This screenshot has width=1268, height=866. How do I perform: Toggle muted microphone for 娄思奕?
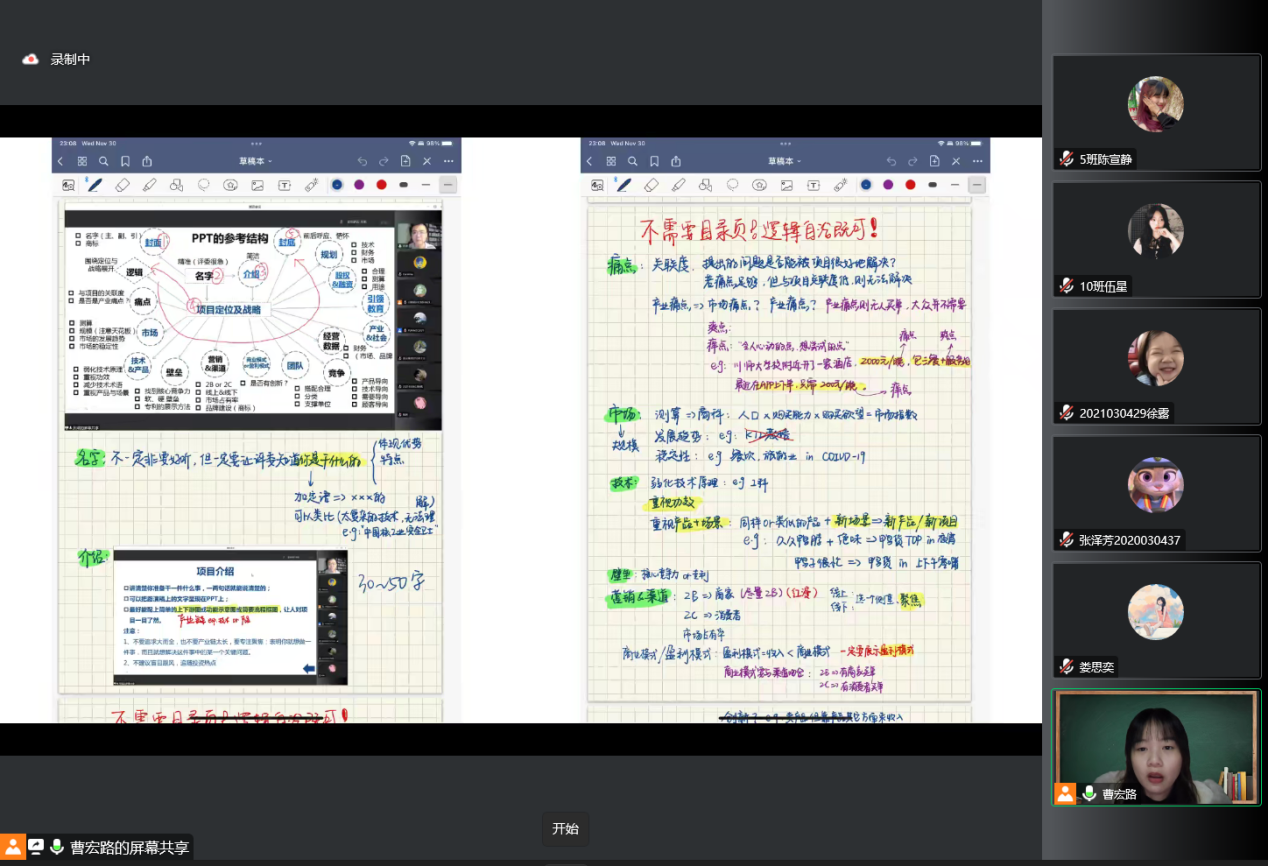(1067, 667)
